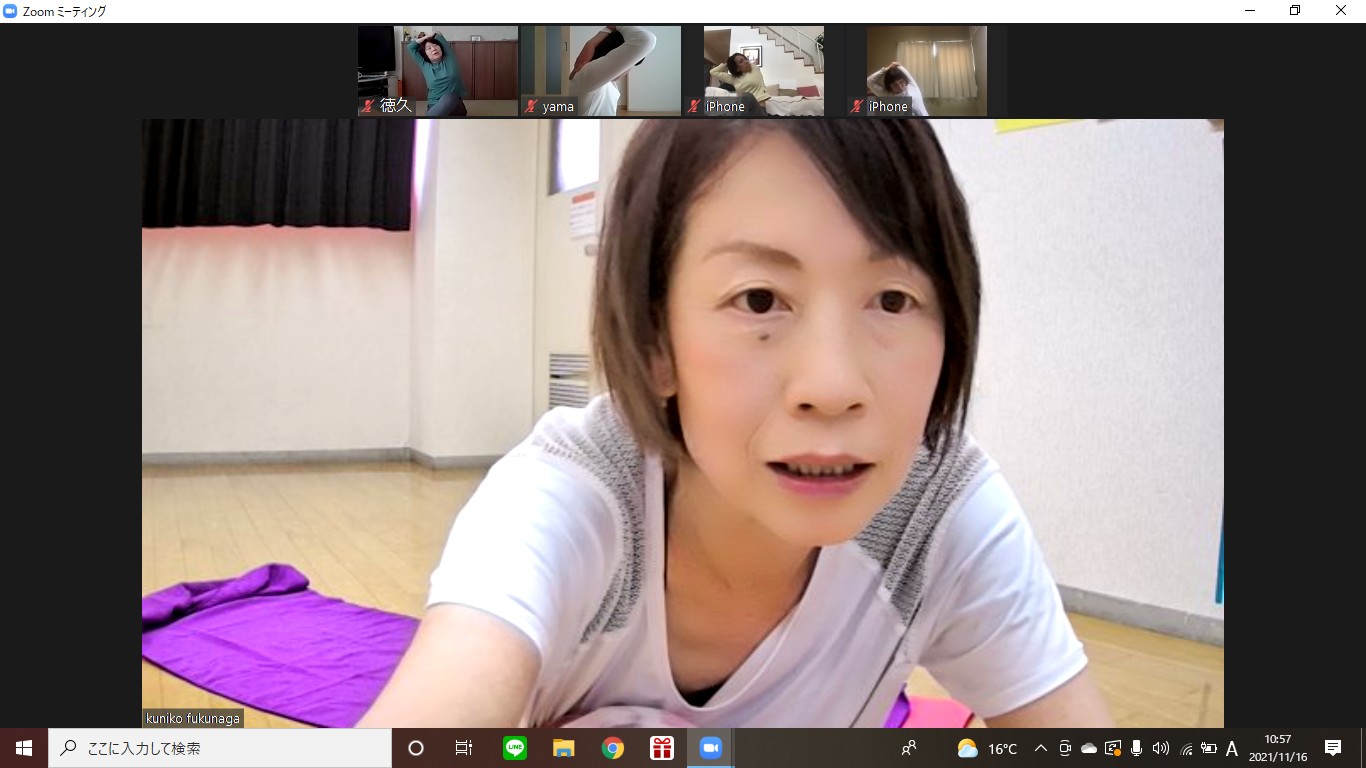Restore down the Zoom window
Screen dimensions: 1366x768
coord(1295,11)
